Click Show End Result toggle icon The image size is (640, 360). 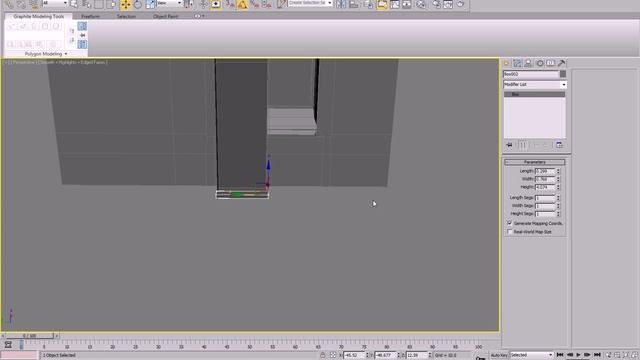pyautogui.click(x=522, y=145)
